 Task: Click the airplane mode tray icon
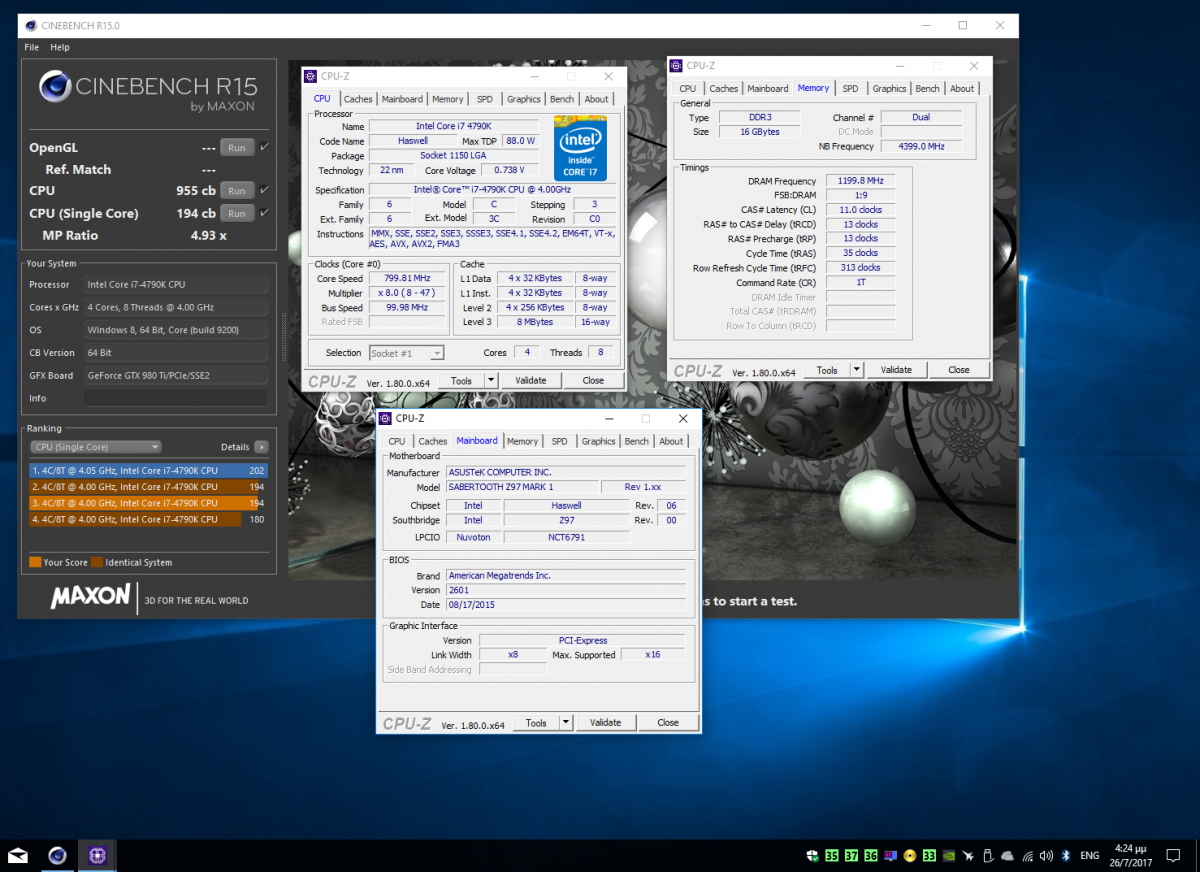tap(969, 856)
